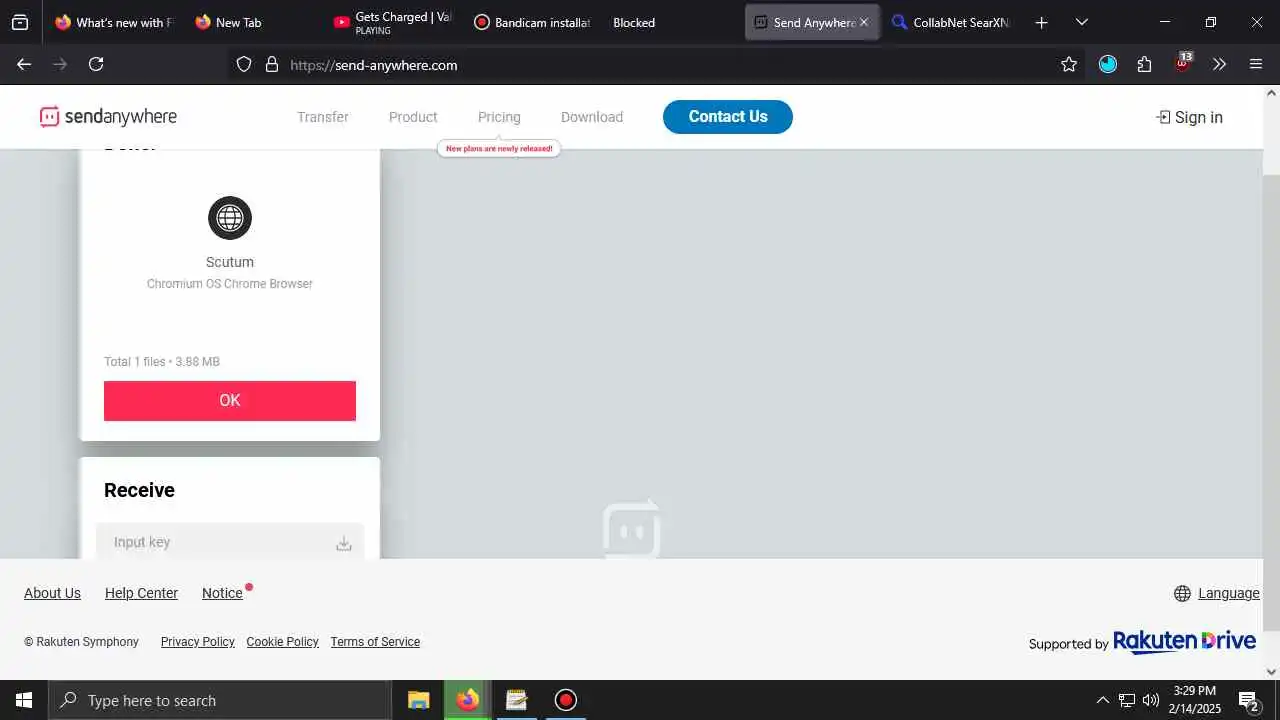Viewport: 1280px width, 720px height.
Task: Click the Rakuten Drive logo
Action: 1184,641
